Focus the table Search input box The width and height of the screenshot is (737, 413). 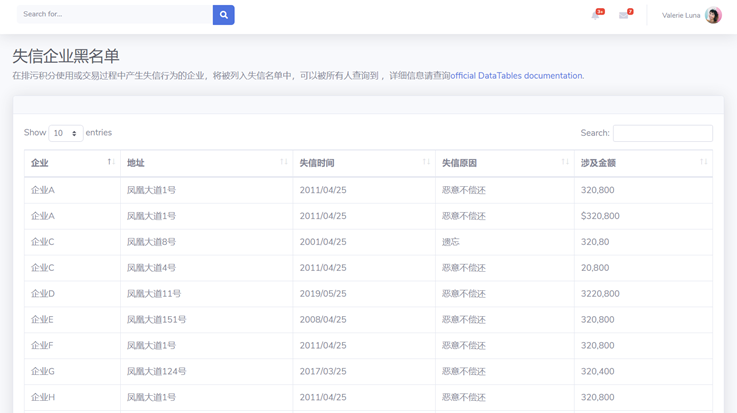point(663,133)
